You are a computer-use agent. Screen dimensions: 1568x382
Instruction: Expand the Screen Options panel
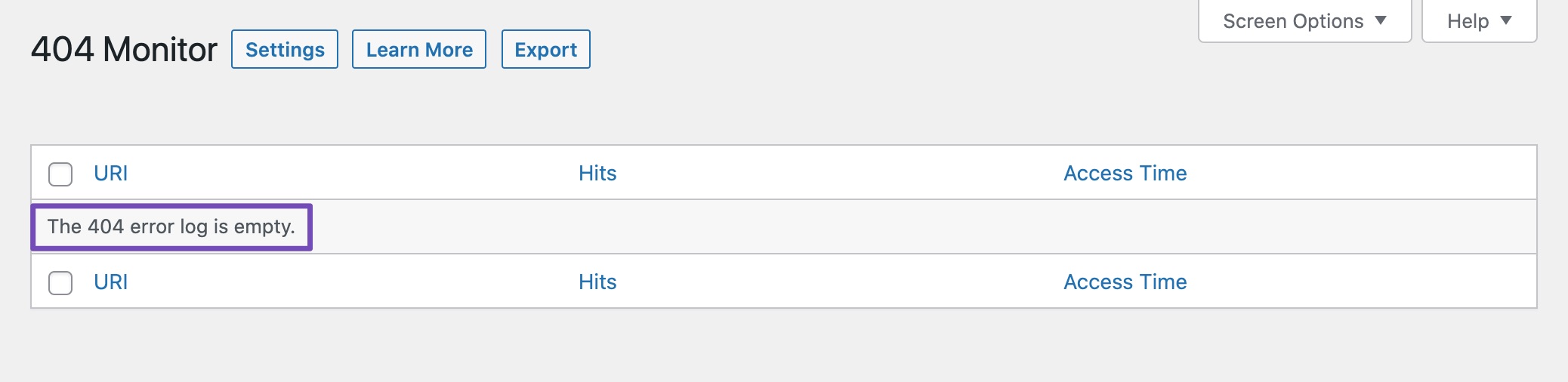pos(1305,21)
